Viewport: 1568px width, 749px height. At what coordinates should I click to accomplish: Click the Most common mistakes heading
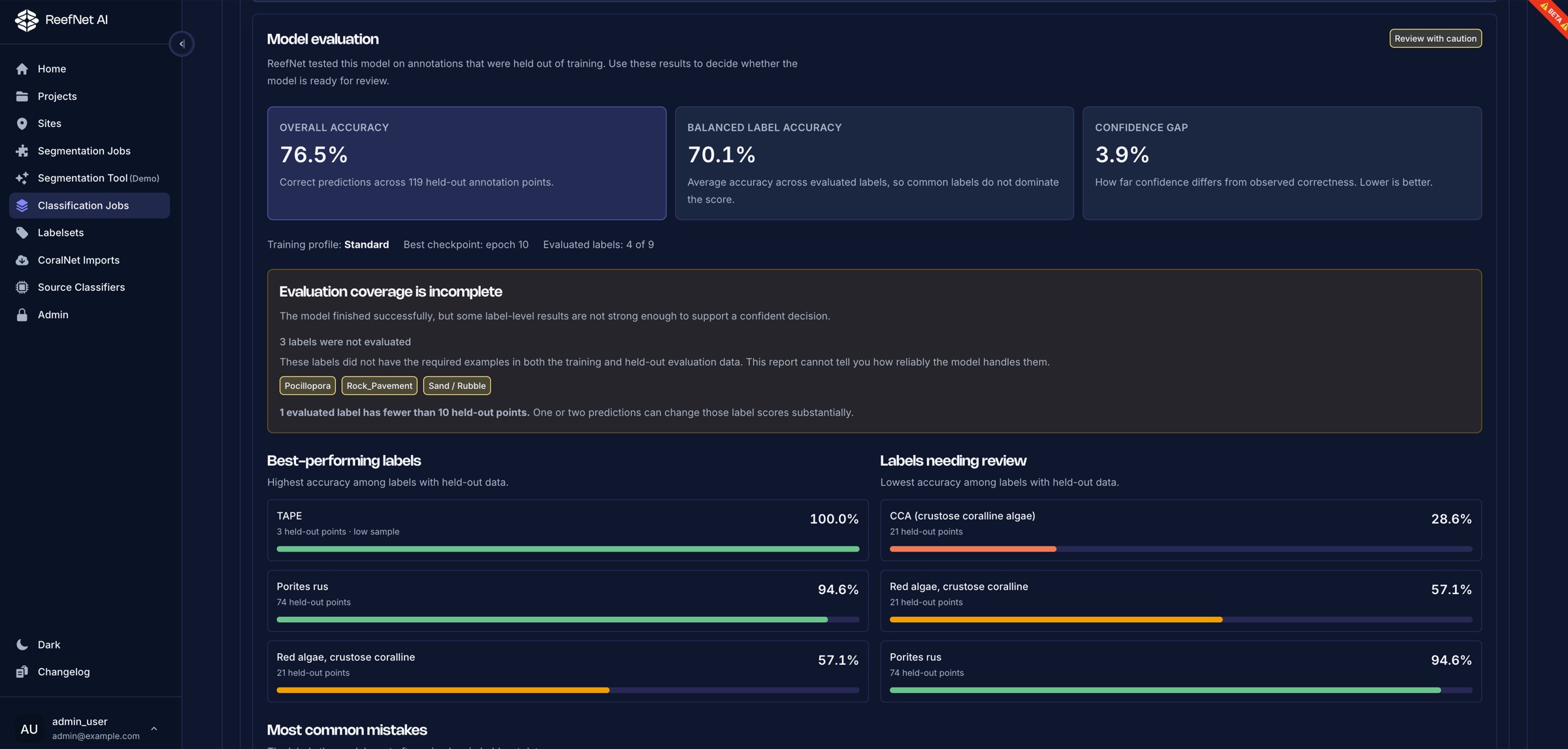coord(347,729)
